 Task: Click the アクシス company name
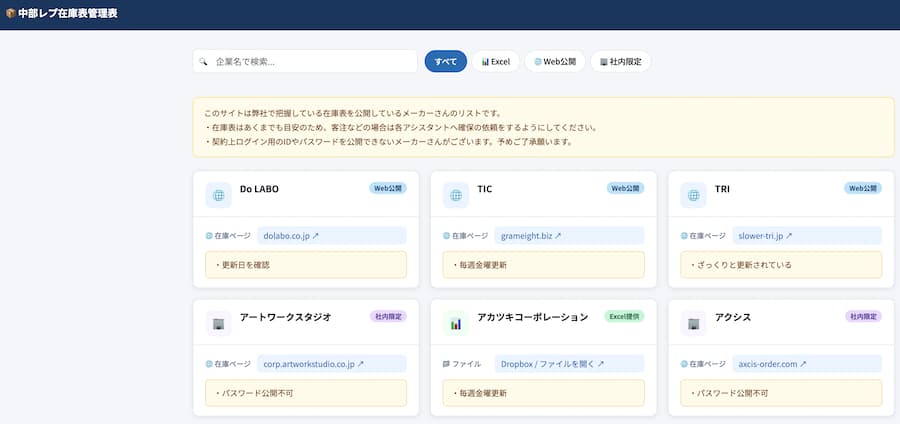733,317
